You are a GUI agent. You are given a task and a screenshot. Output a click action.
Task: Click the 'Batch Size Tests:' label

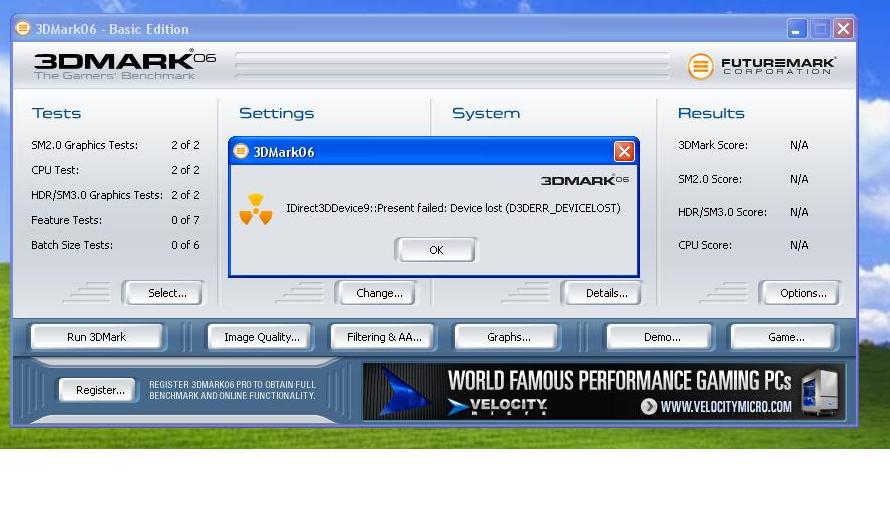pyautogui.click(x=72, y=245)
